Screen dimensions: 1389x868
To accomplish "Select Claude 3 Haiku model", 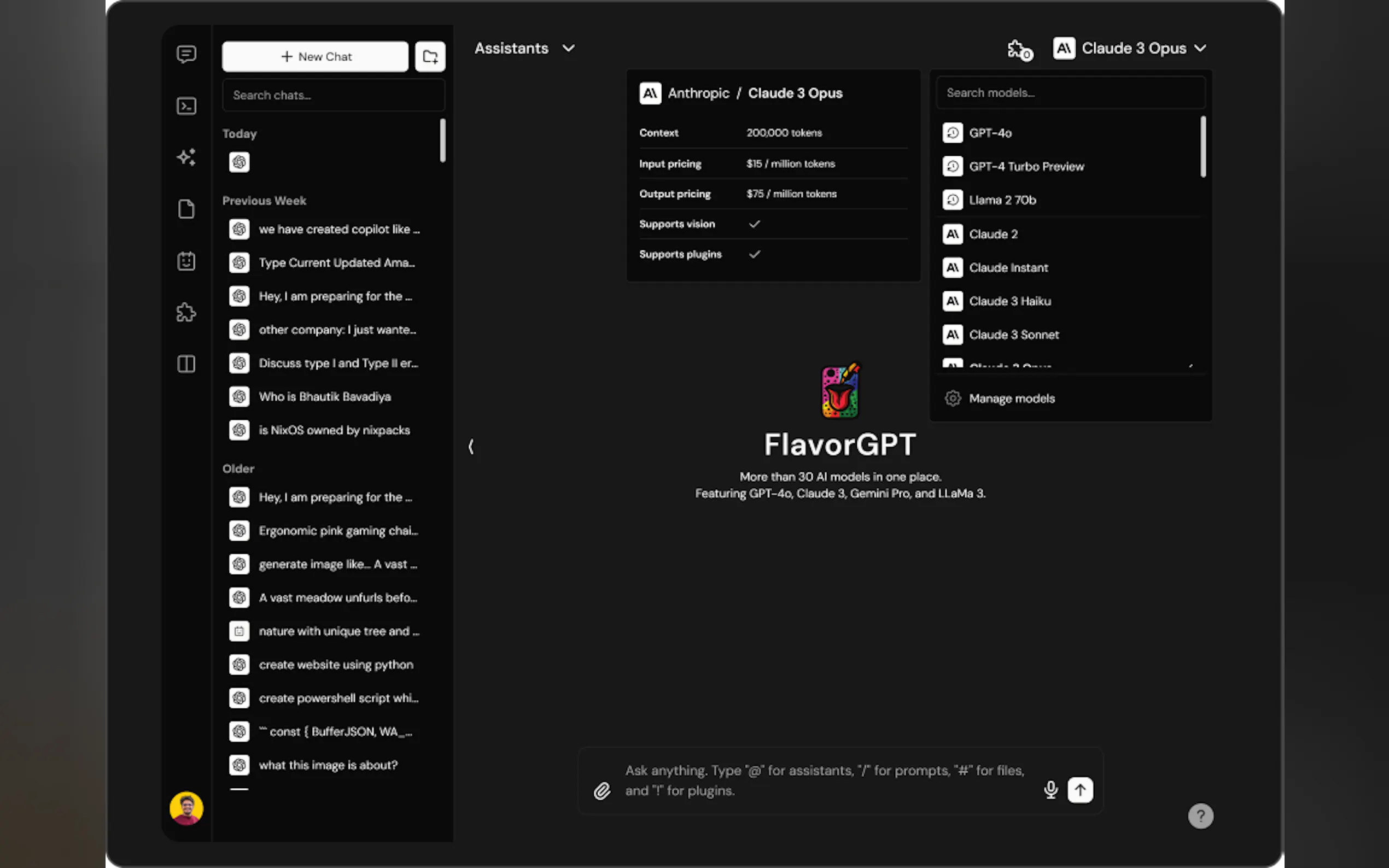I will click(x=1009, y=301).
